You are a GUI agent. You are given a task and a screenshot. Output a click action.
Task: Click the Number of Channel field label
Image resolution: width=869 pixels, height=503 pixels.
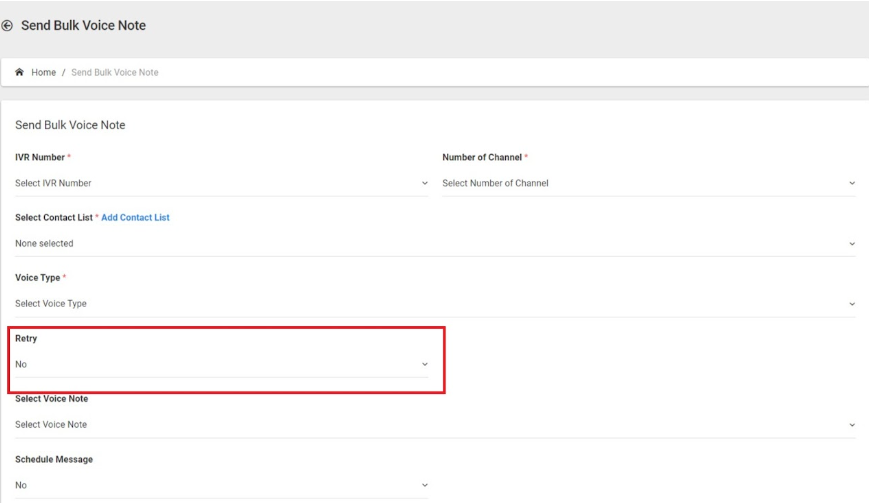coord(482,157)
